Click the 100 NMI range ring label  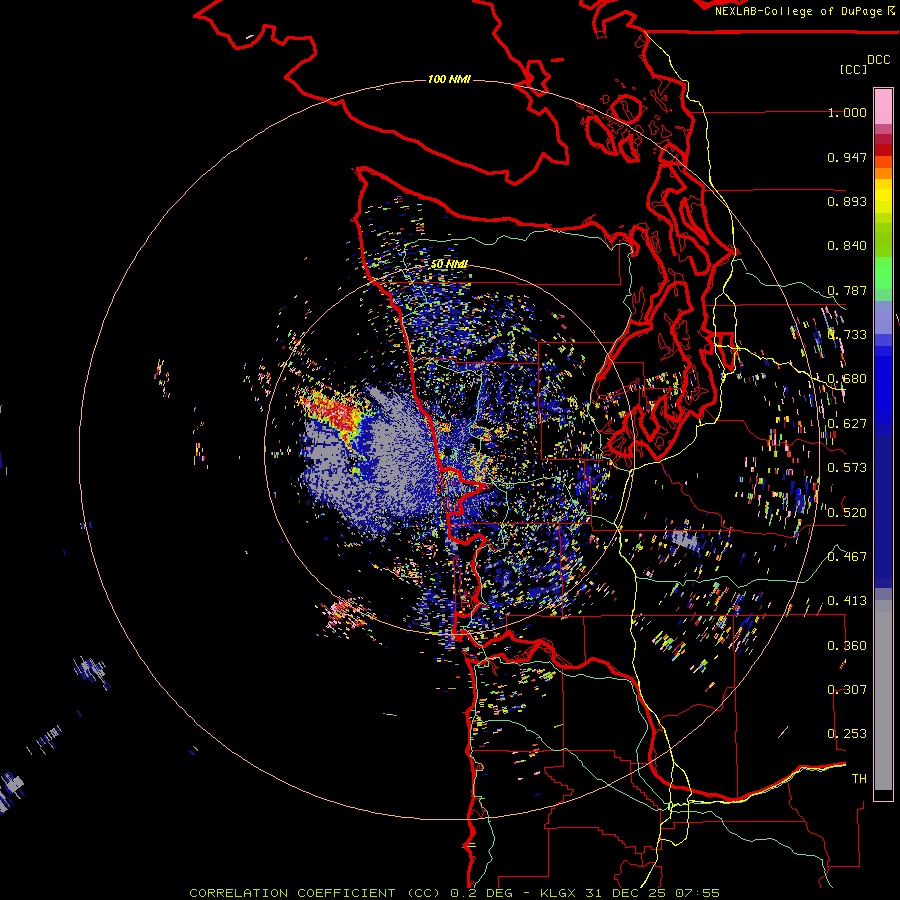pyautogui.click(x=449, y=79)
